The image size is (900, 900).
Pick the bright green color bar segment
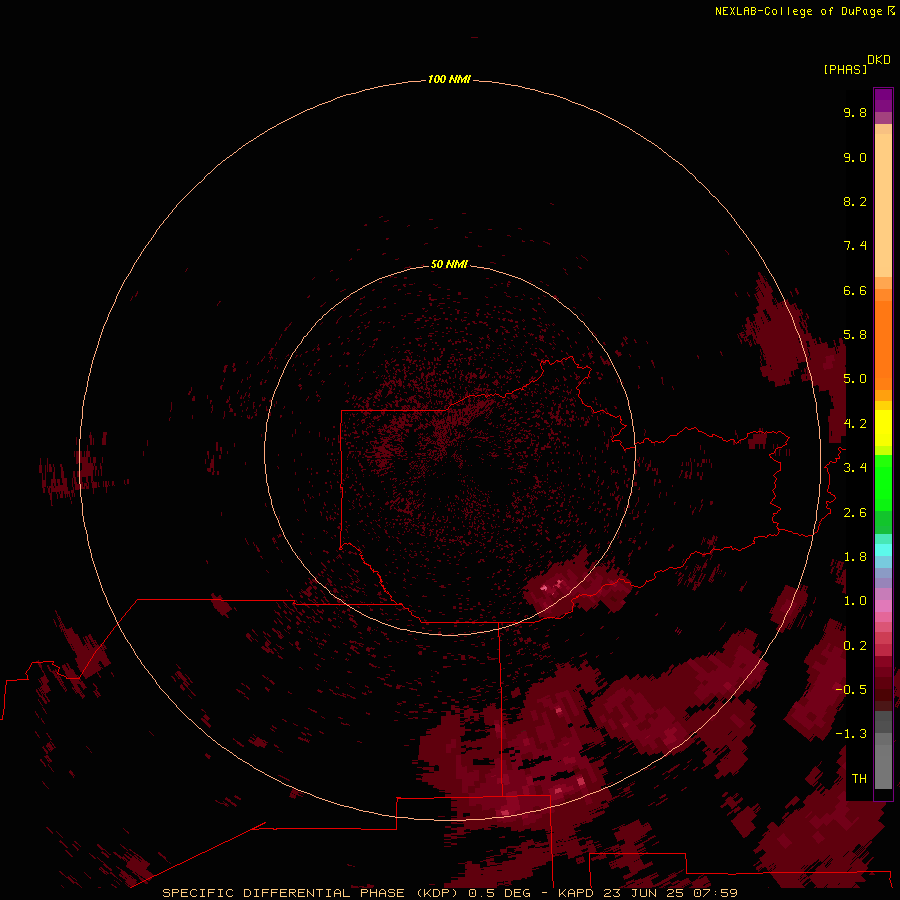883,482
